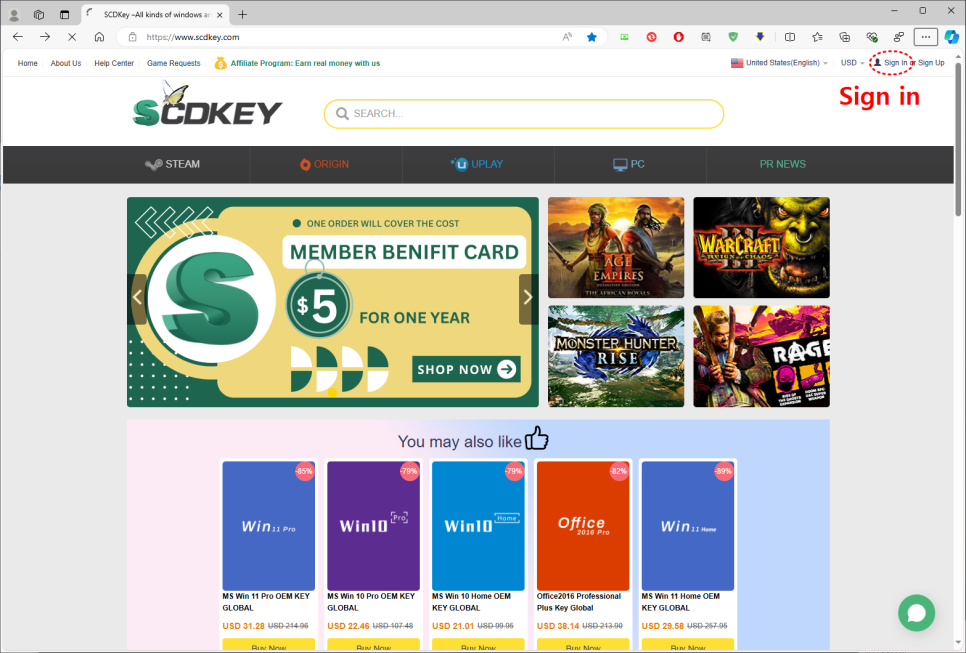The height and width of the screenshot is (653, 966).
Task: Click the Sign In link
Action: click(x=895, y=63)
